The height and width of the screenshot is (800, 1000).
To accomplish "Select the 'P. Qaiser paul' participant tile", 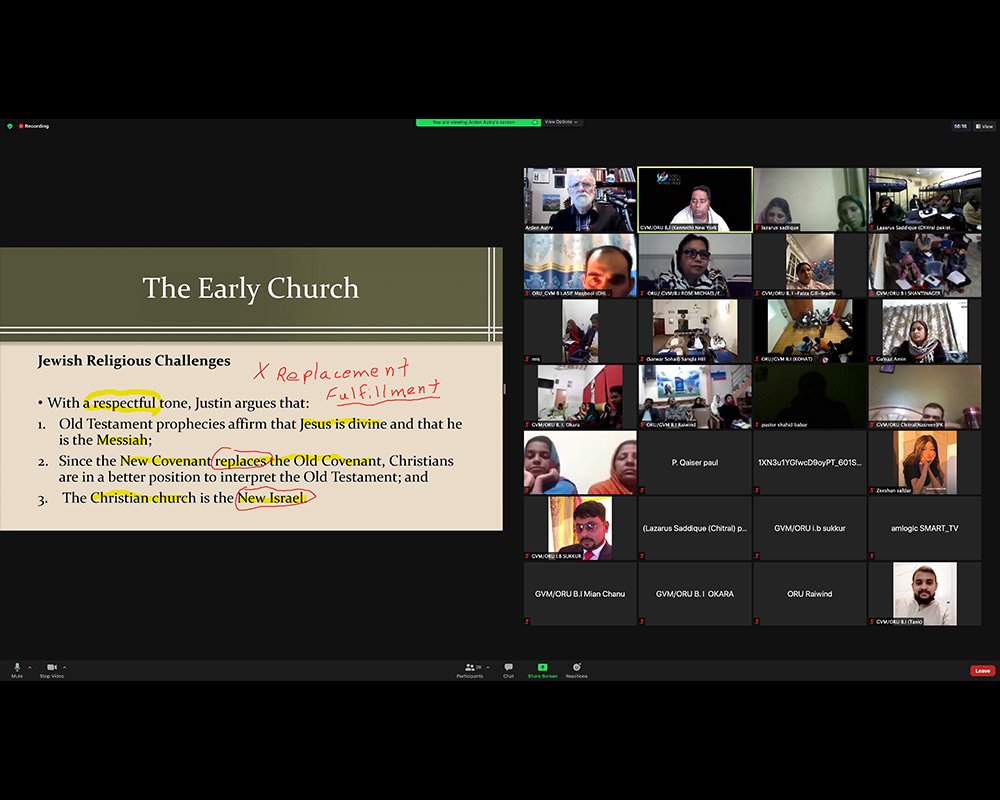I will [x=695, y=462].
